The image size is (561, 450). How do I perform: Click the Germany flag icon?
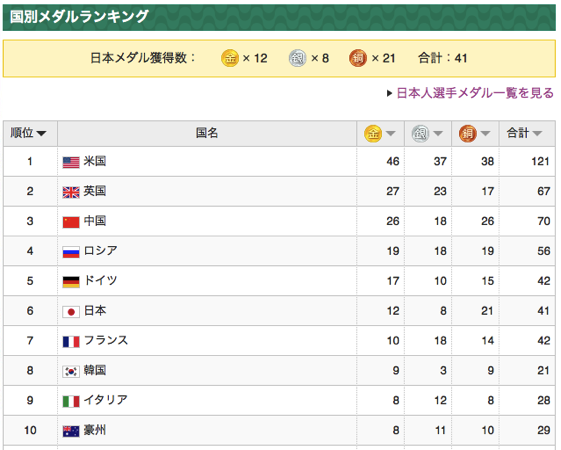(71, 282)
